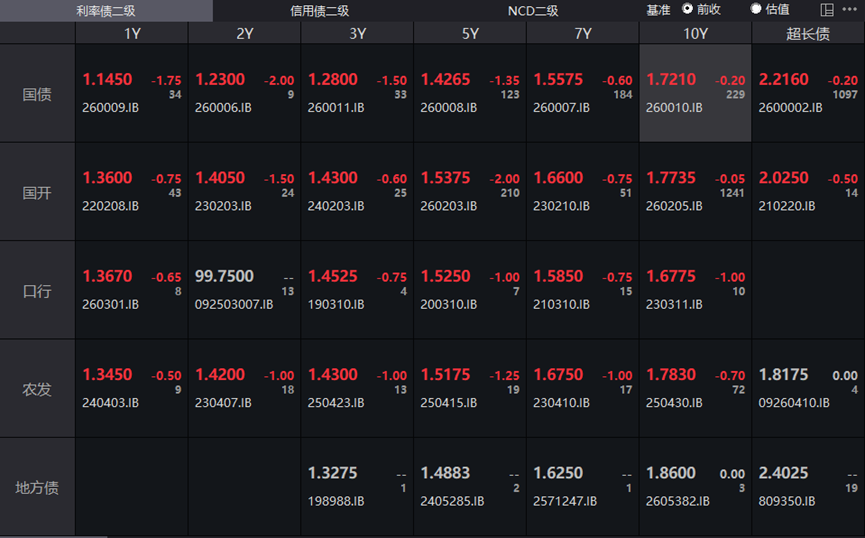Select the 前收 benchmark radio button

click(687, 8)
